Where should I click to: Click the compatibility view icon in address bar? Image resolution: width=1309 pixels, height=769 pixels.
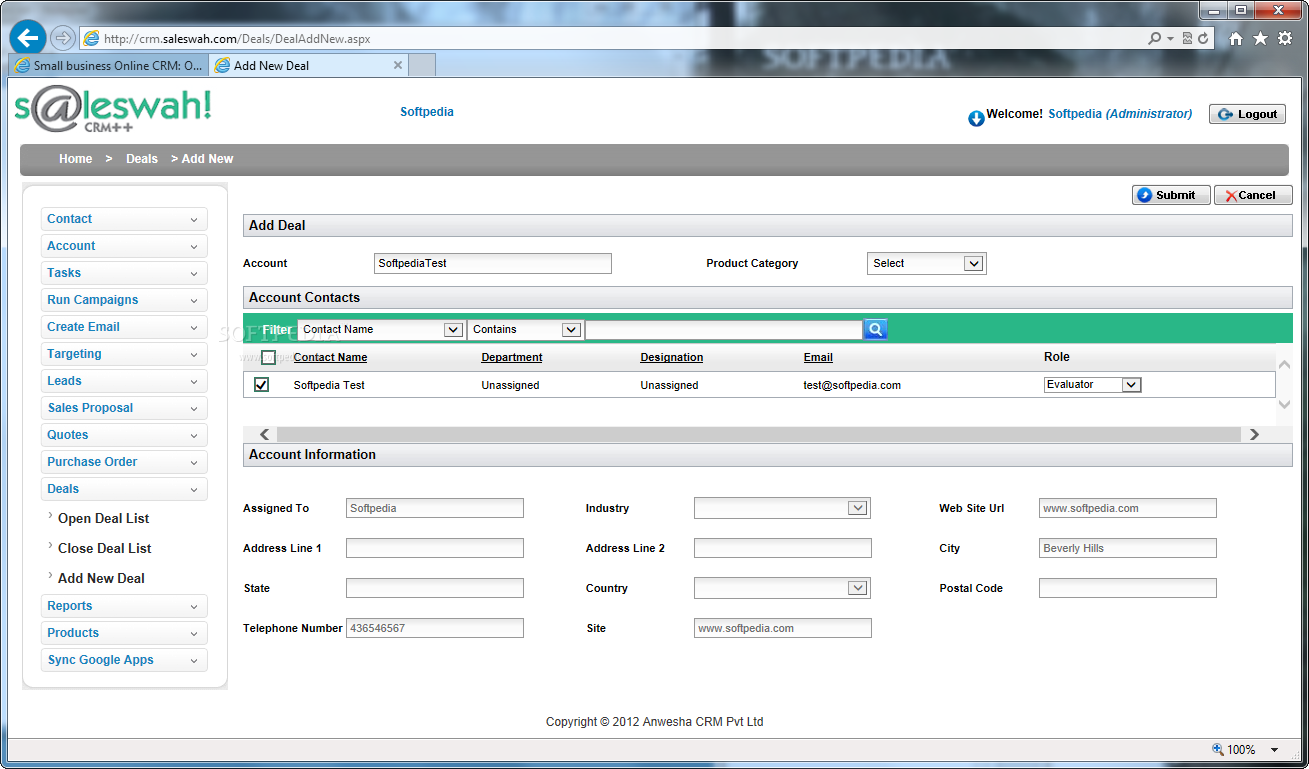[x=1187, y=39]
